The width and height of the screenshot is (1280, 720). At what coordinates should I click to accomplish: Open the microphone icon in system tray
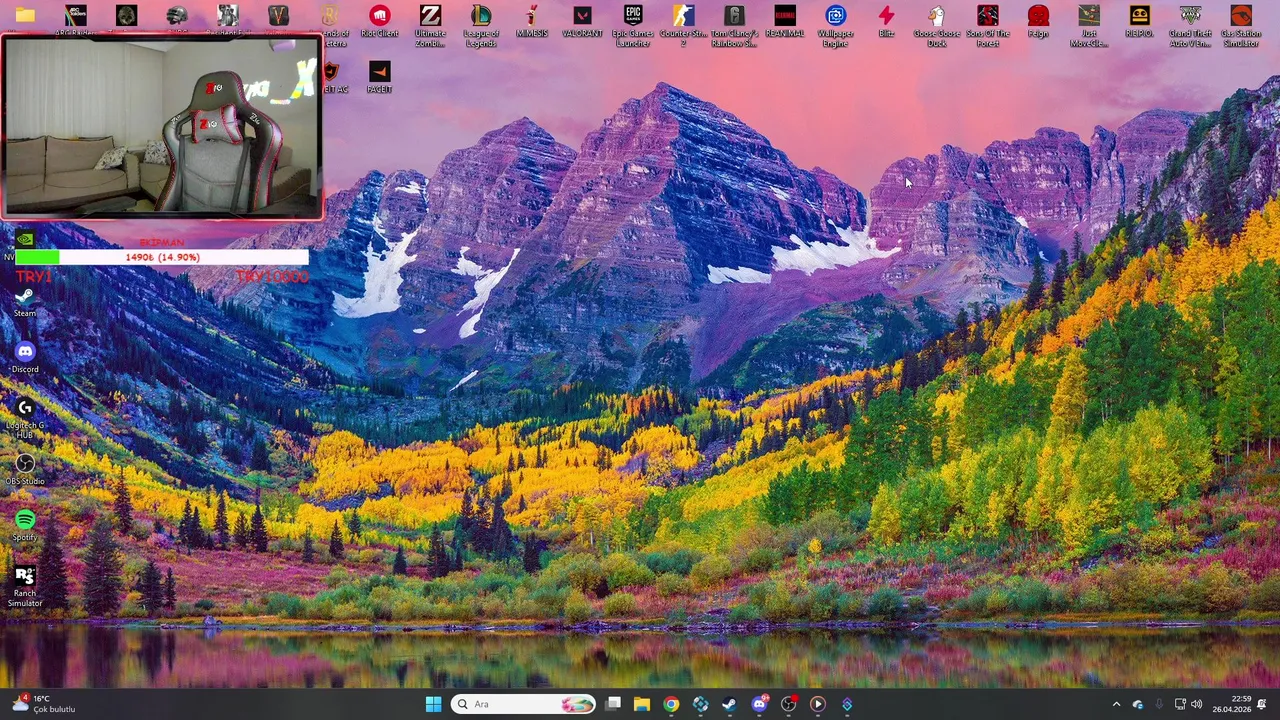(x=1159, y=705)
